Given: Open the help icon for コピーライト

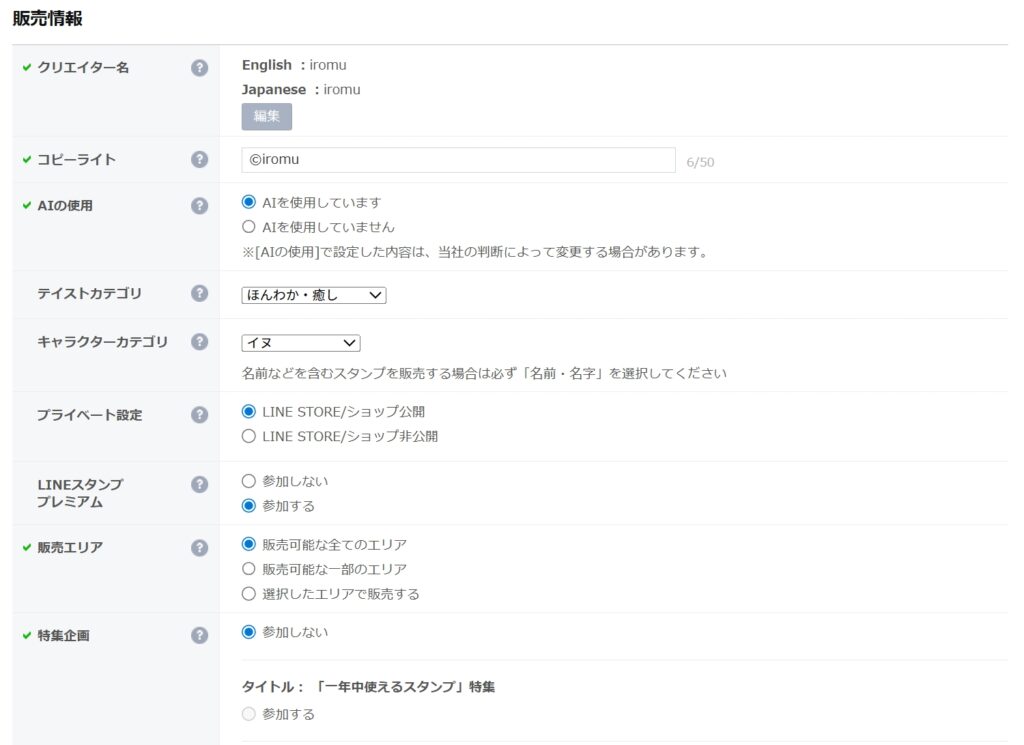Looking at the screenshot, I should (200, 160).
